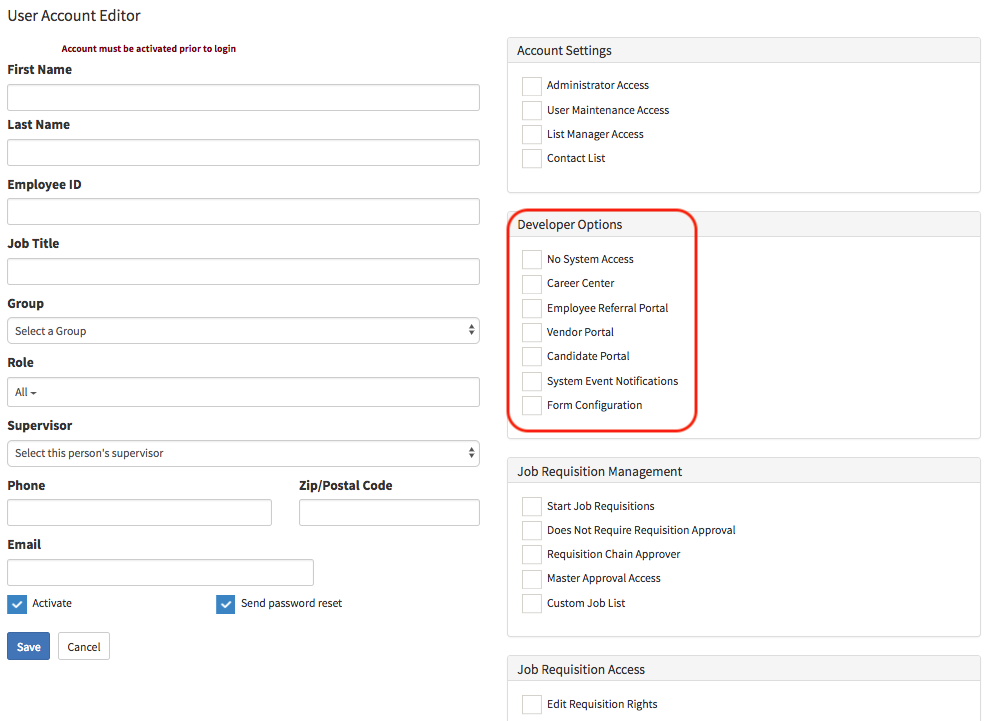Disable Send password reset
Viewport: 997px width, 721px height.
pos(225,604)
